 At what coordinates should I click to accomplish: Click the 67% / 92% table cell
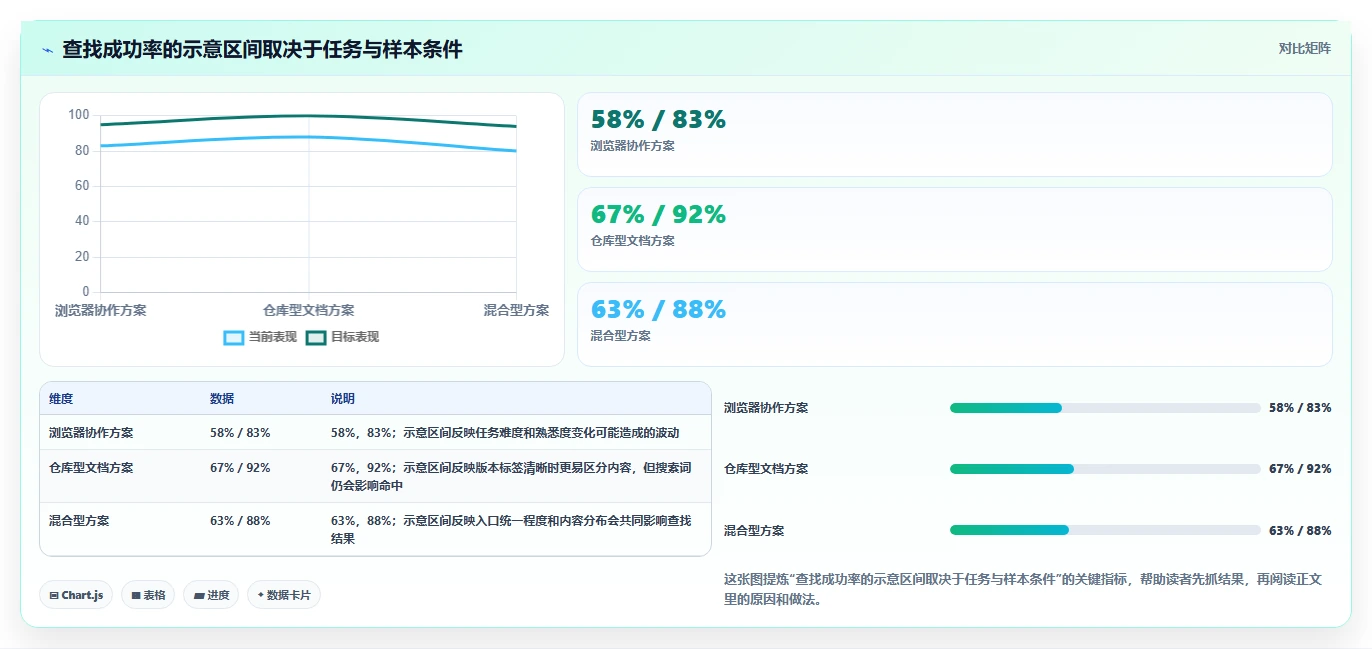[x=240, y=467]
